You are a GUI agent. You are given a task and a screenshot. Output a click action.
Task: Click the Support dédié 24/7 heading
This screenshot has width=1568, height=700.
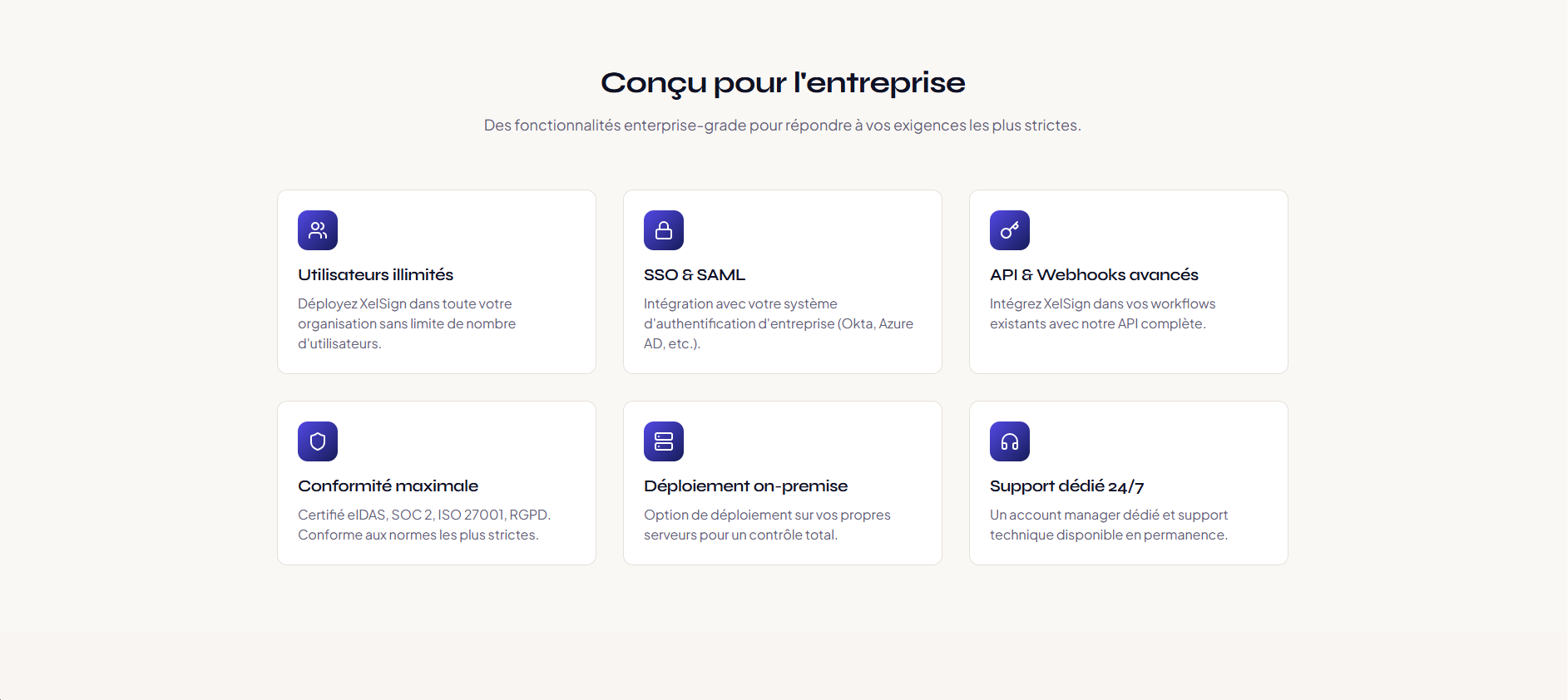[x=1066, y=486]
